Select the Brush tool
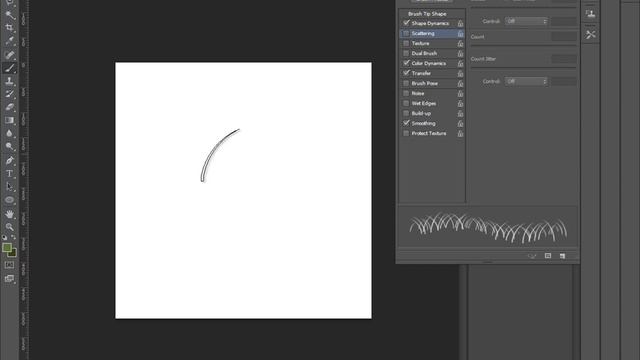The width and height of the screenshot is (640, 360). [x=9, y=68]
